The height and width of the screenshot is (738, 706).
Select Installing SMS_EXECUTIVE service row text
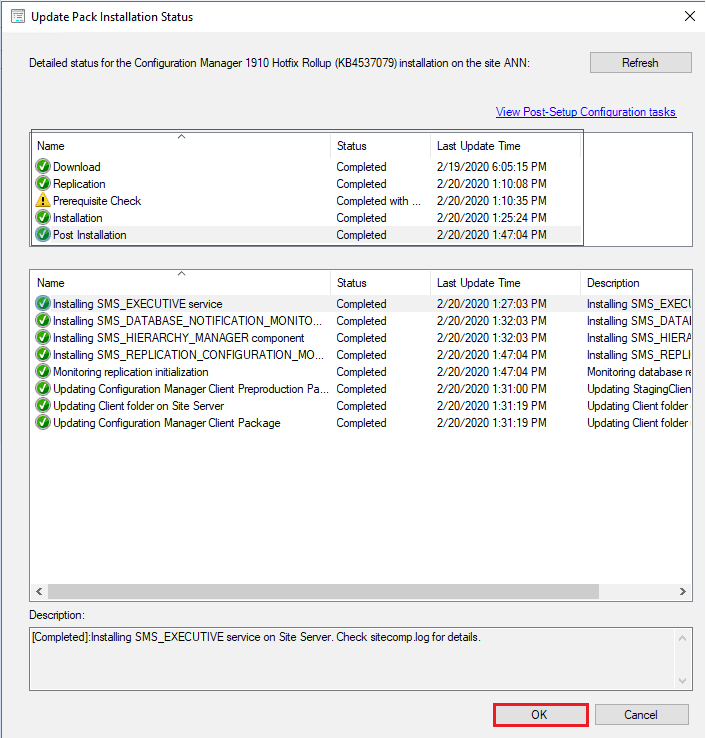(137, 304)
